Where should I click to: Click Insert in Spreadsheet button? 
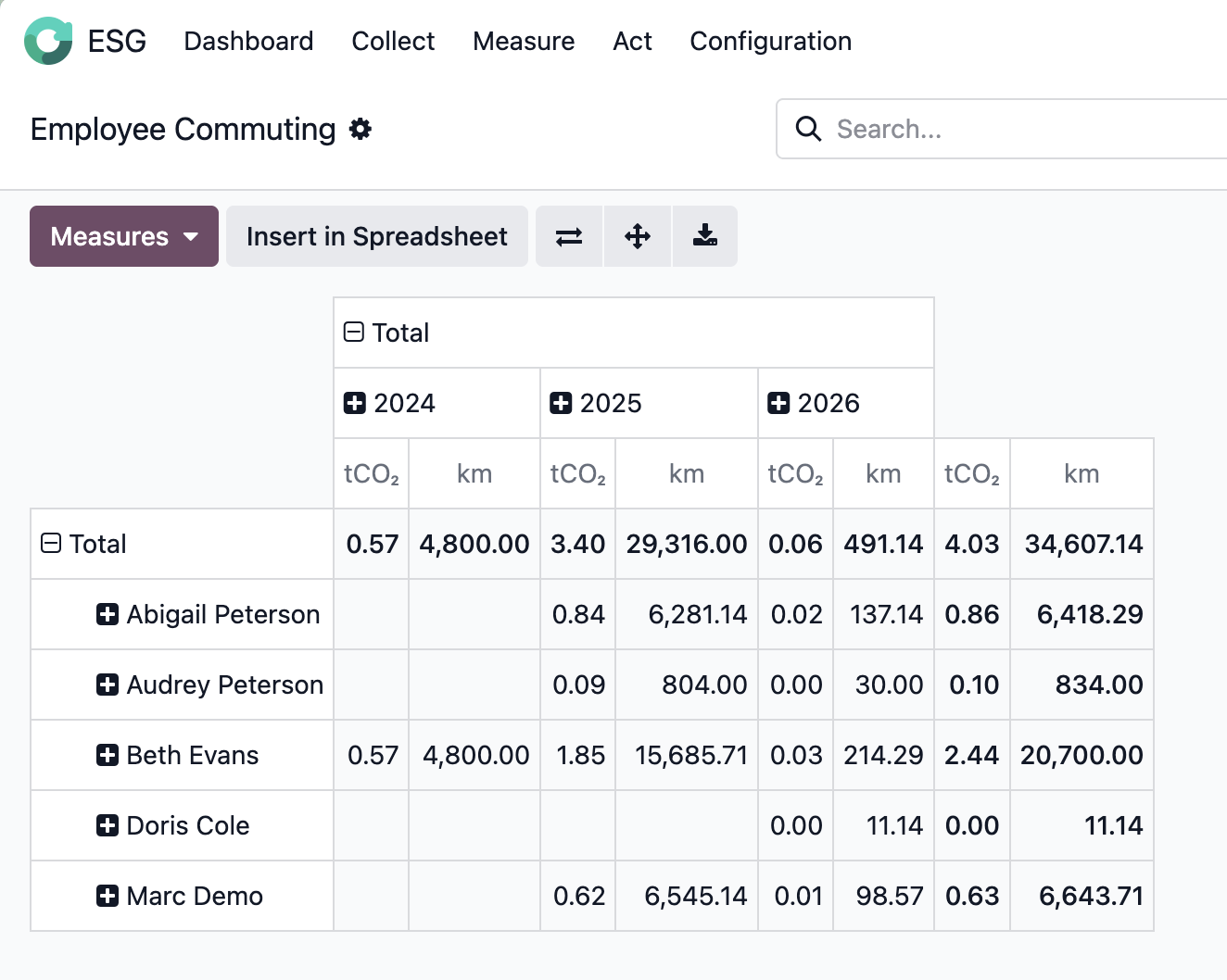376,236
